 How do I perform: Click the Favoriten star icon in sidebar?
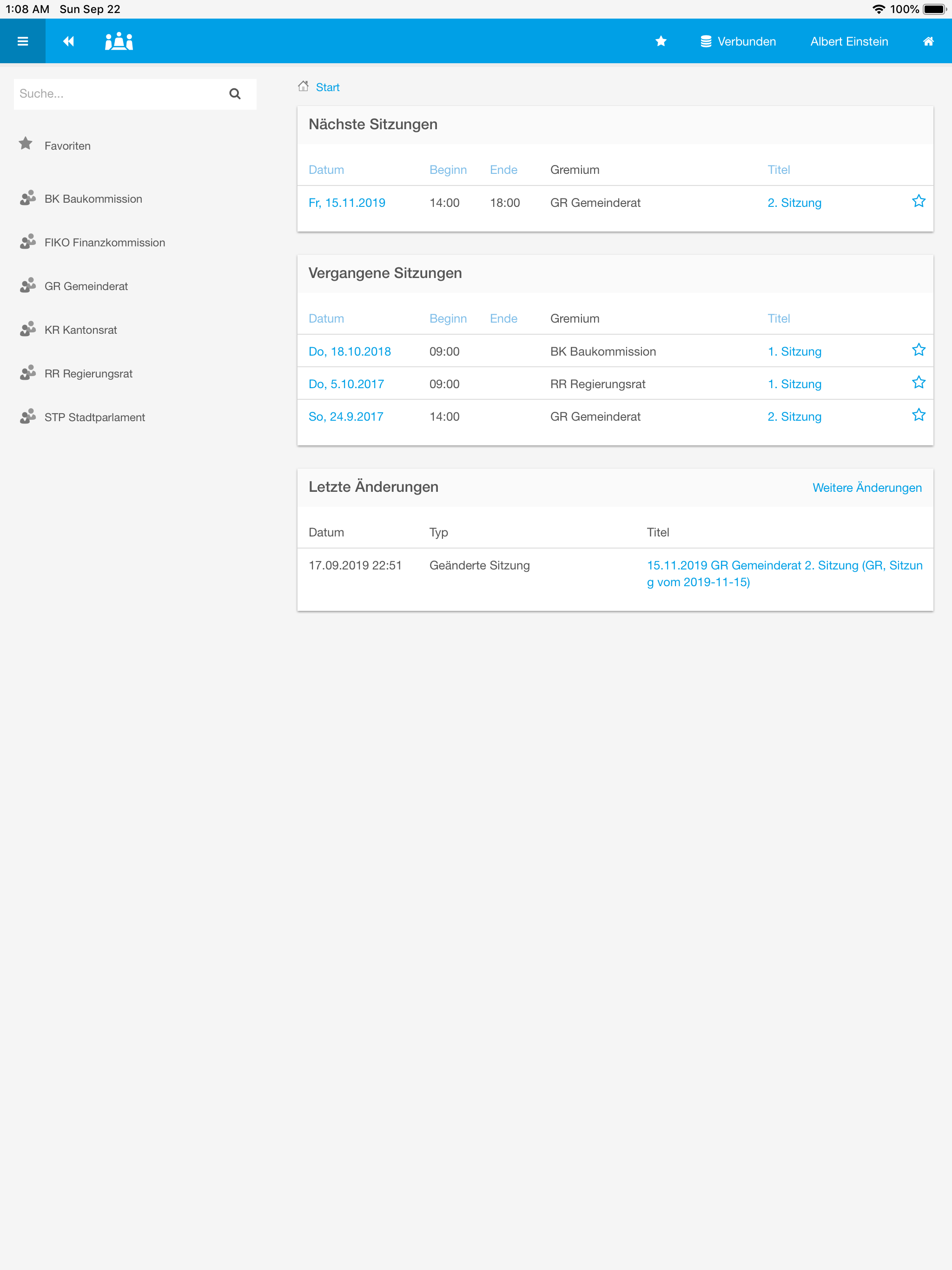point(26,144)
